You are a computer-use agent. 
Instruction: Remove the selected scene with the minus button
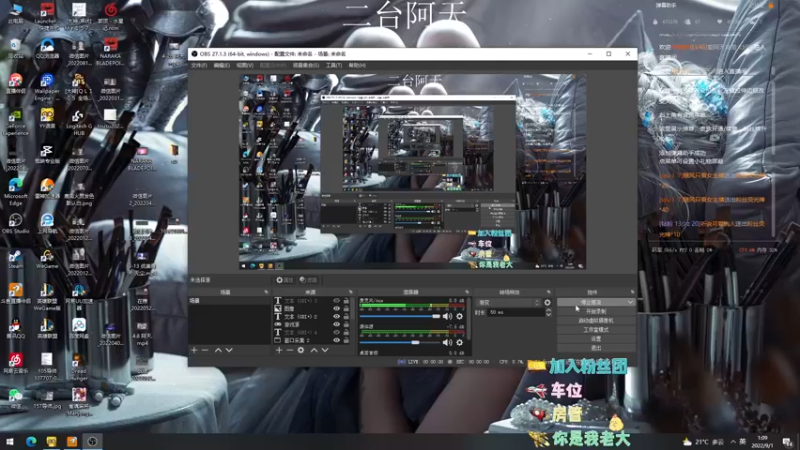205,350
